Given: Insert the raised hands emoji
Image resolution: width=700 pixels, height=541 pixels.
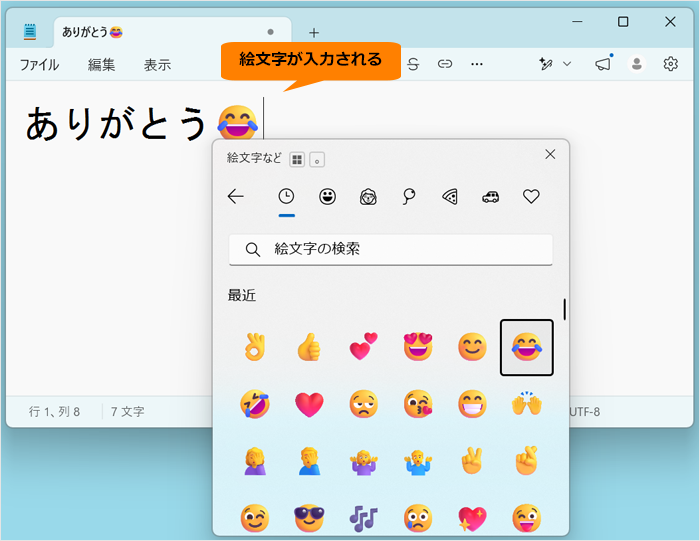Looking at the screenshot, I should (527, 404).
